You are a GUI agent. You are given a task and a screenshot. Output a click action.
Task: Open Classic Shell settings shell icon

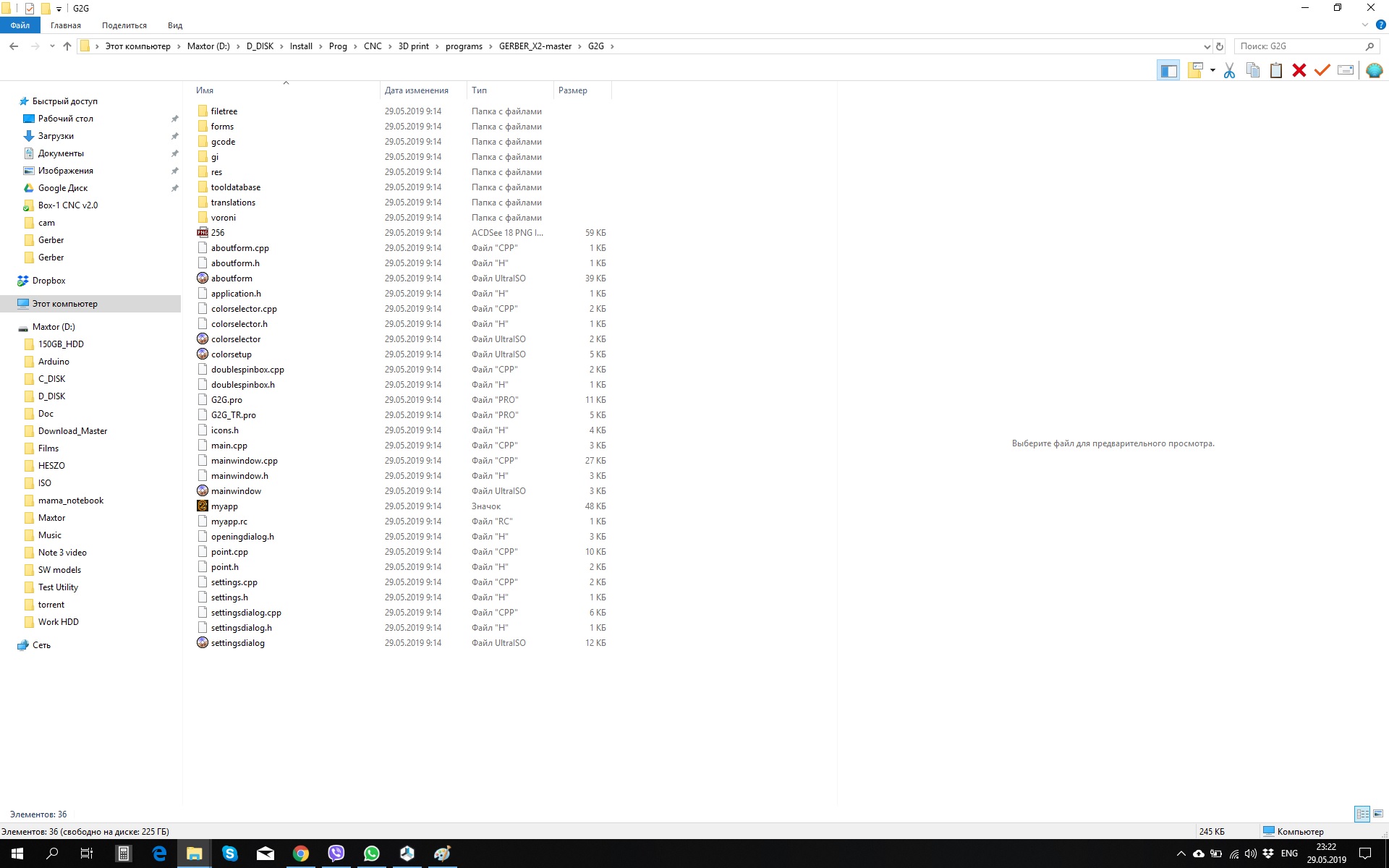(x=1374, y=70)
